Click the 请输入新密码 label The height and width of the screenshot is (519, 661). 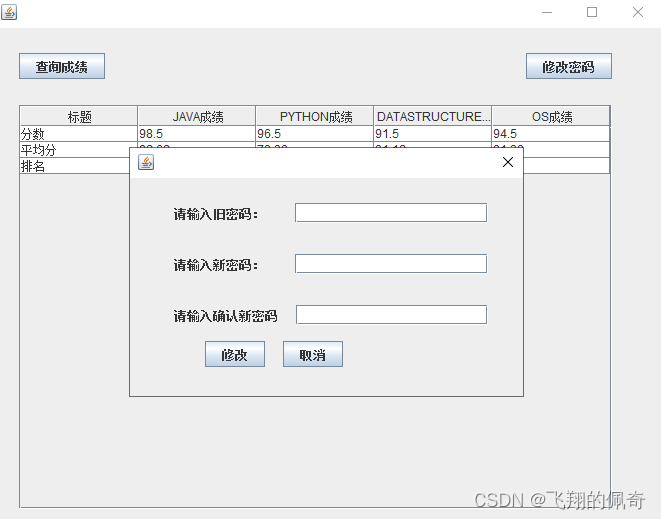(215, 265)
